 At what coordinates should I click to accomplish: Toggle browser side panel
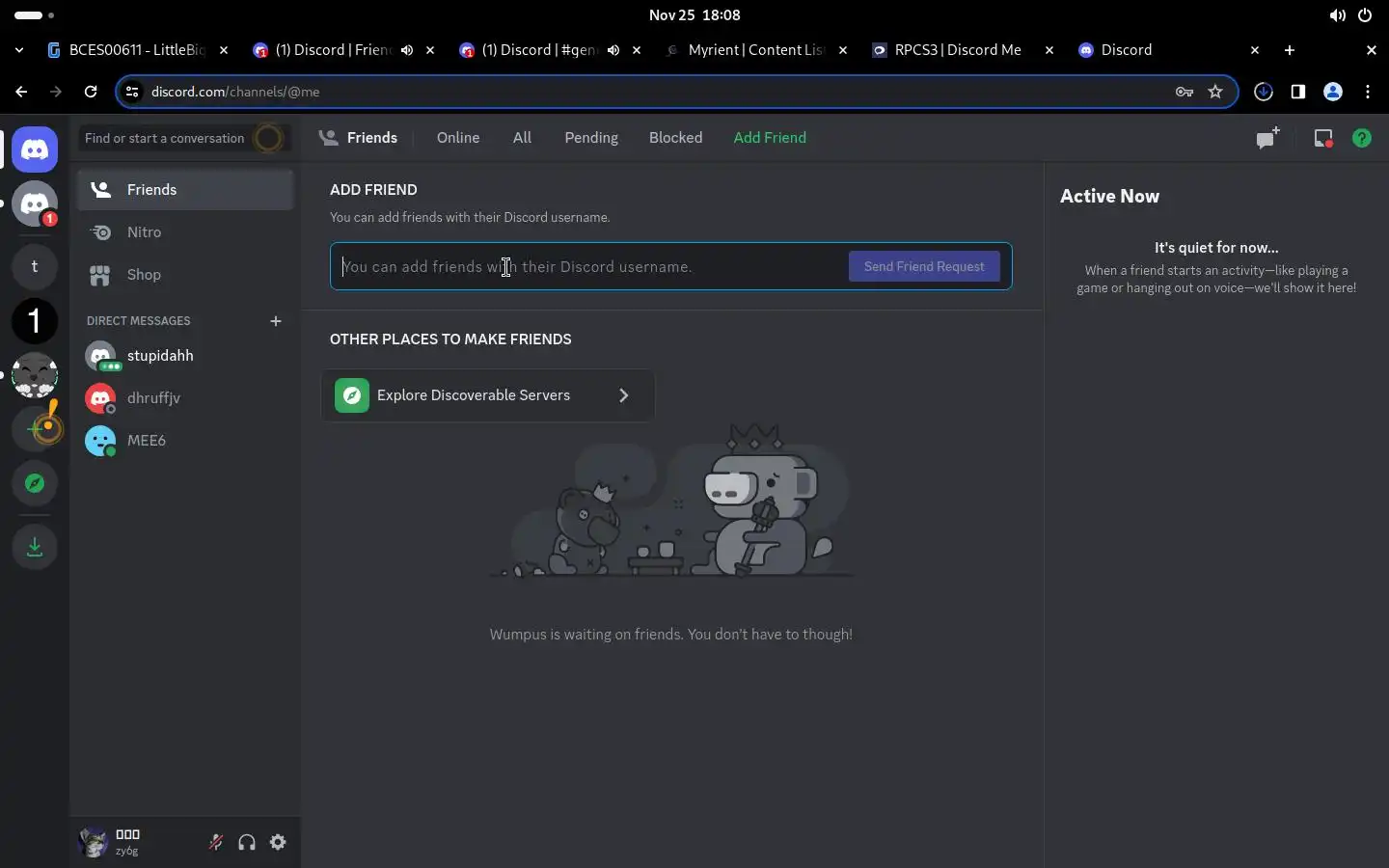1298,92
